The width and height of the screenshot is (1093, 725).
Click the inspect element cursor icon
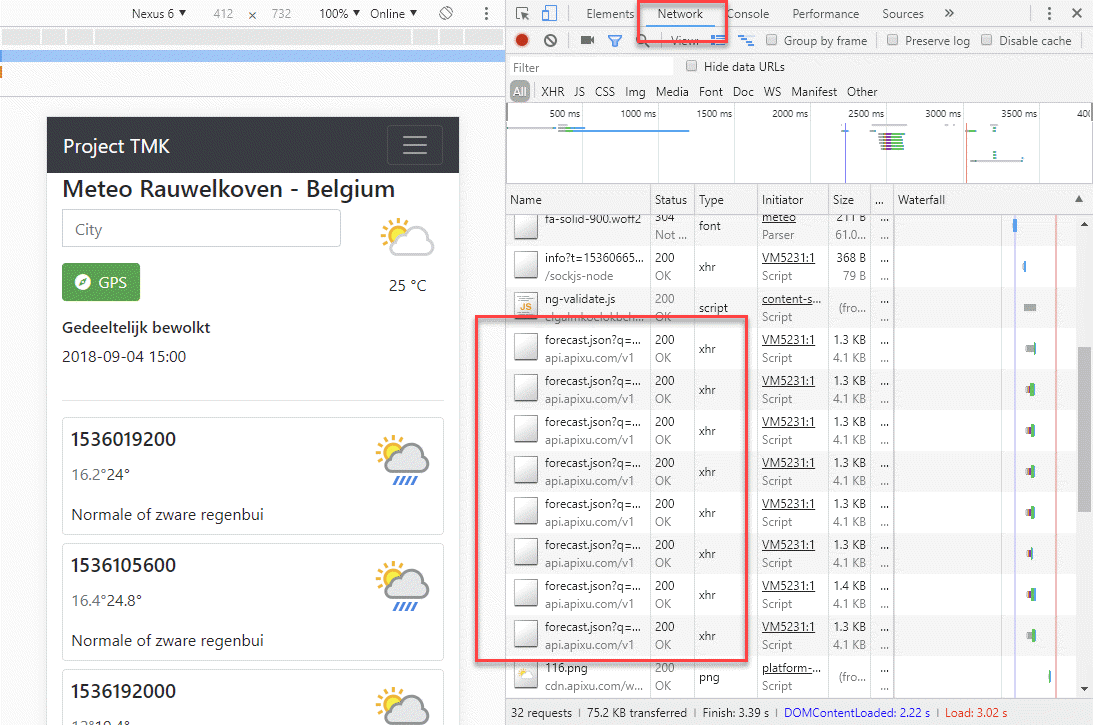click(522, 14)
